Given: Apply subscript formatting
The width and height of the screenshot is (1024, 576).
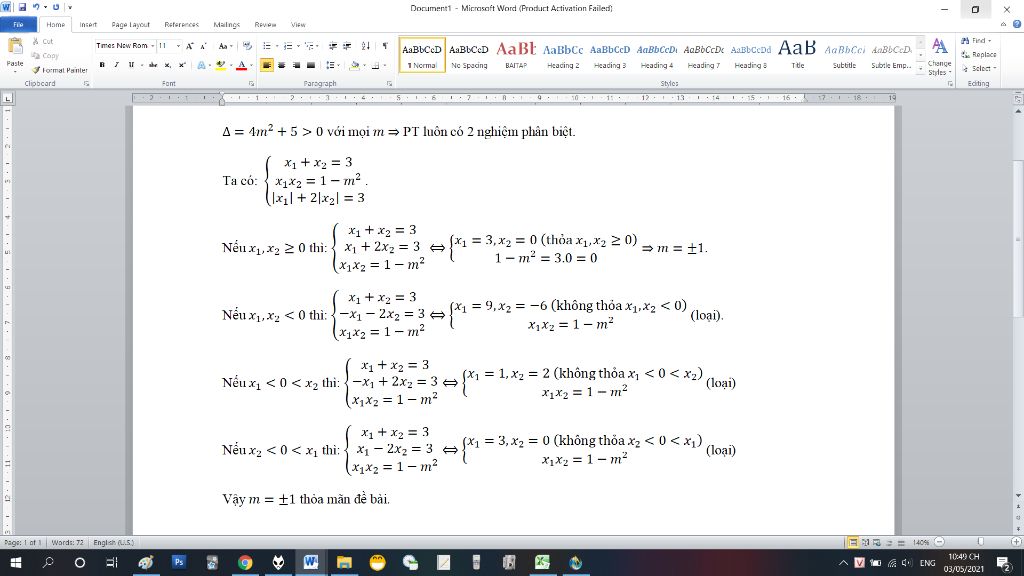Looking at the screenshot, I should click(167, 65).
